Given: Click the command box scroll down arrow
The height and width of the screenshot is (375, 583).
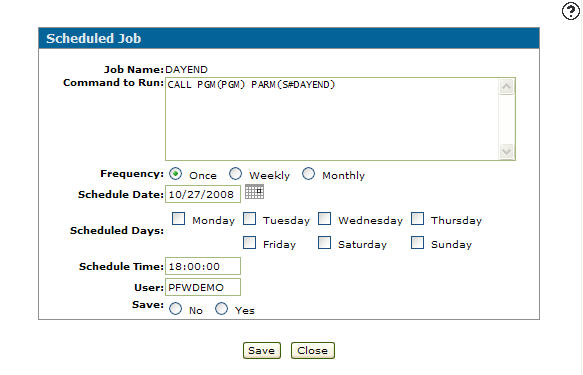Looking at the screenshot, I should tap(506, 152).
